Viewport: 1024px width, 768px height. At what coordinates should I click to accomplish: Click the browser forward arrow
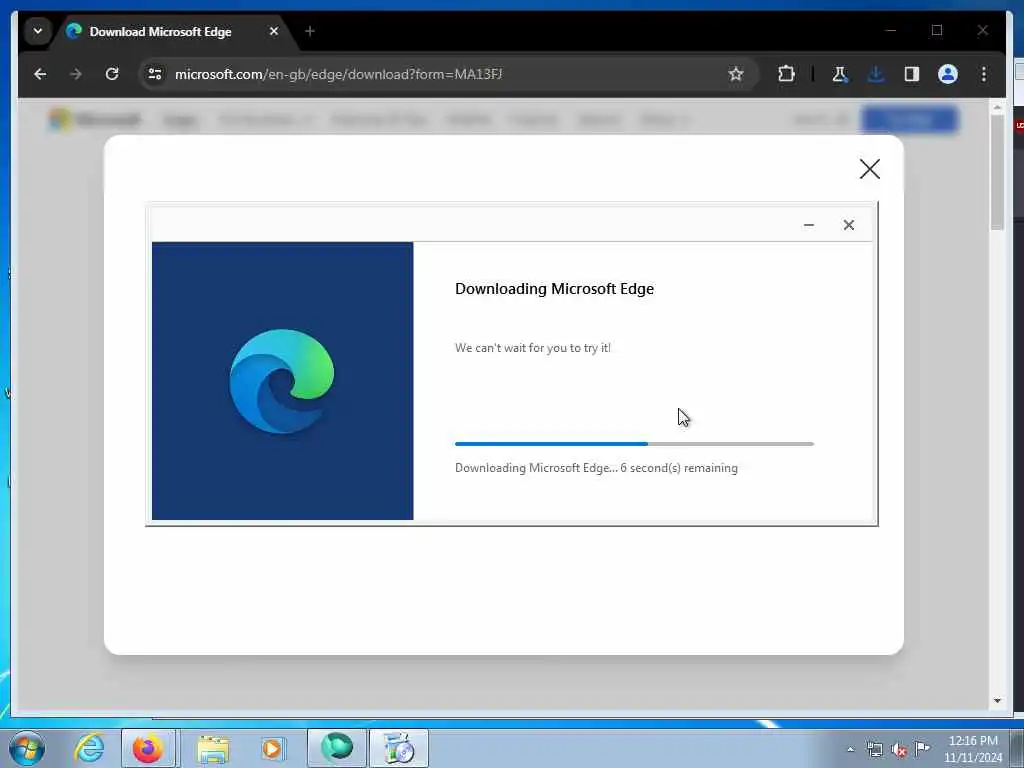[76, 74]
